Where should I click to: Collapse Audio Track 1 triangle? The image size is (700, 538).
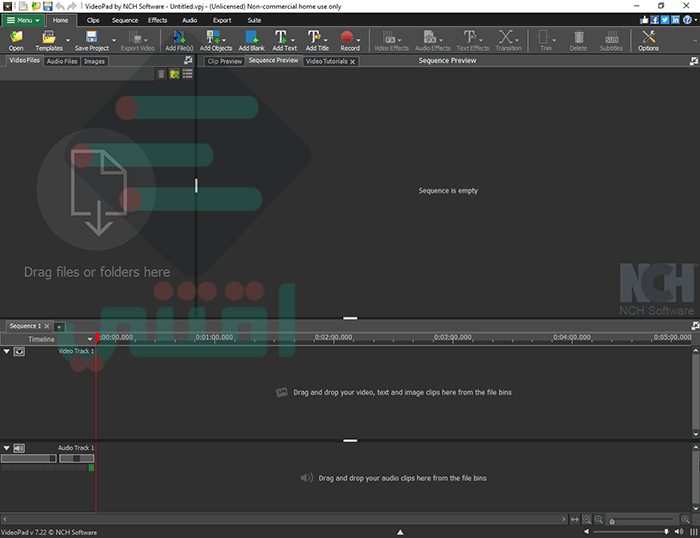click(6, 448)
